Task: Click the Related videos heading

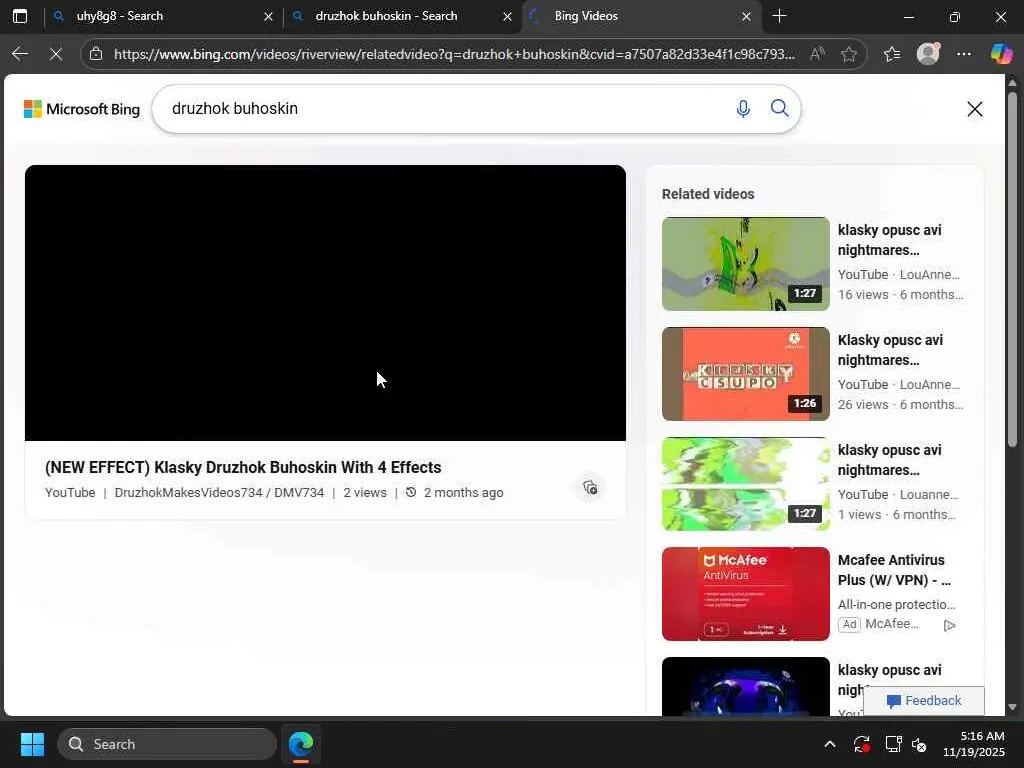Action: point(708,194)
